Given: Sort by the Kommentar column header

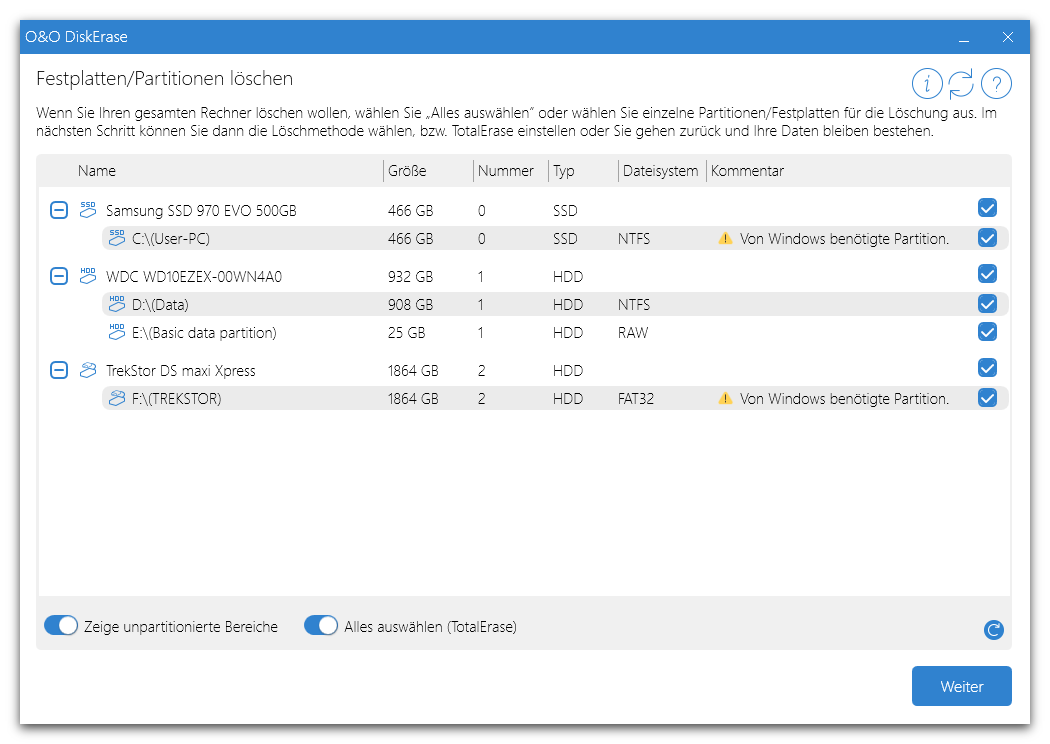Looking at the screenshot, I should 747,171.
